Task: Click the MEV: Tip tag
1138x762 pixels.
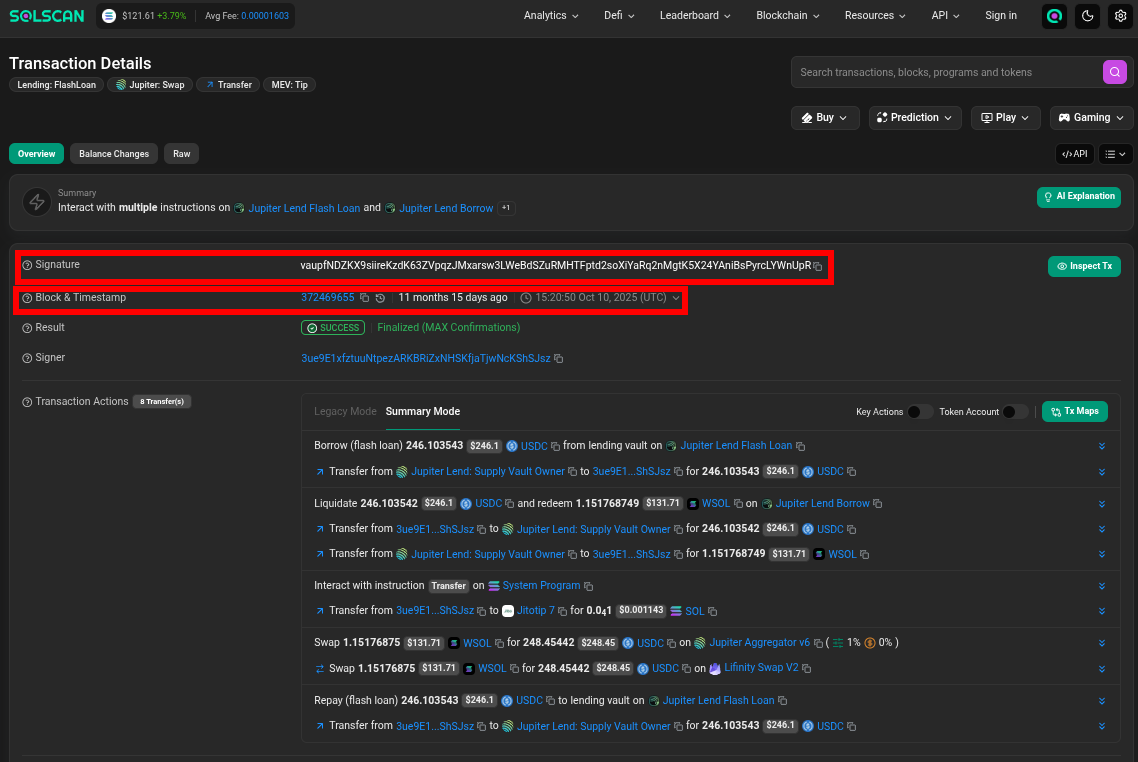Action: pos(290,85)
